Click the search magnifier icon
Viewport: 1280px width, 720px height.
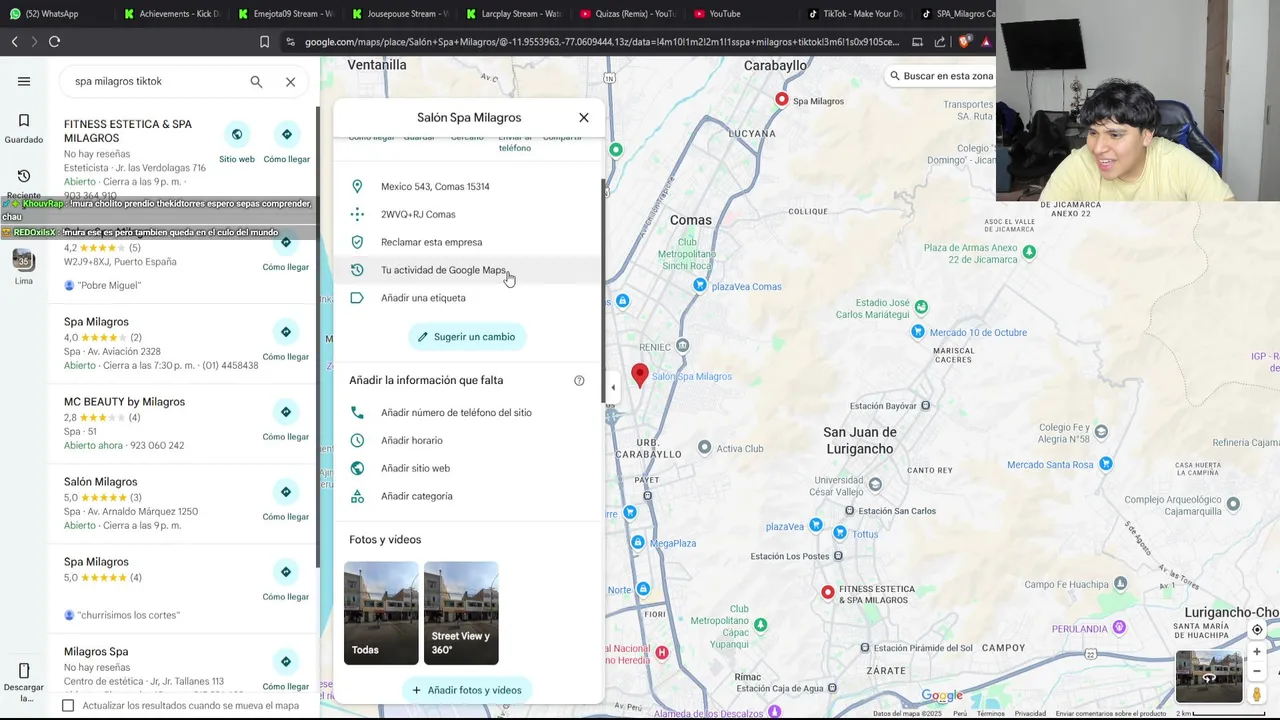pyautogui.click(x=256, y=81)
